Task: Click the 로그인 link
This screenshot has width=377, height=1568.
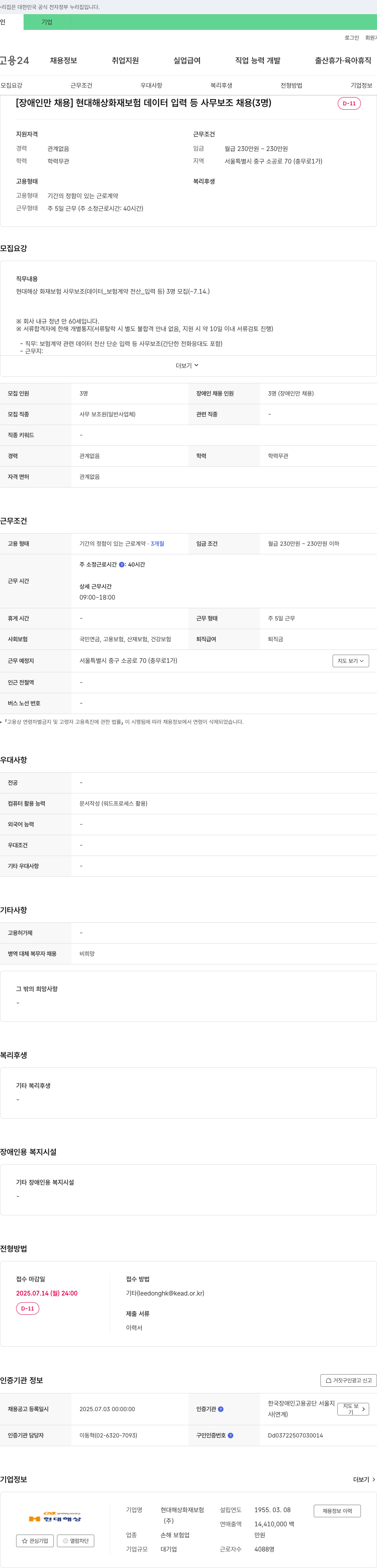Action: [351, 38]
